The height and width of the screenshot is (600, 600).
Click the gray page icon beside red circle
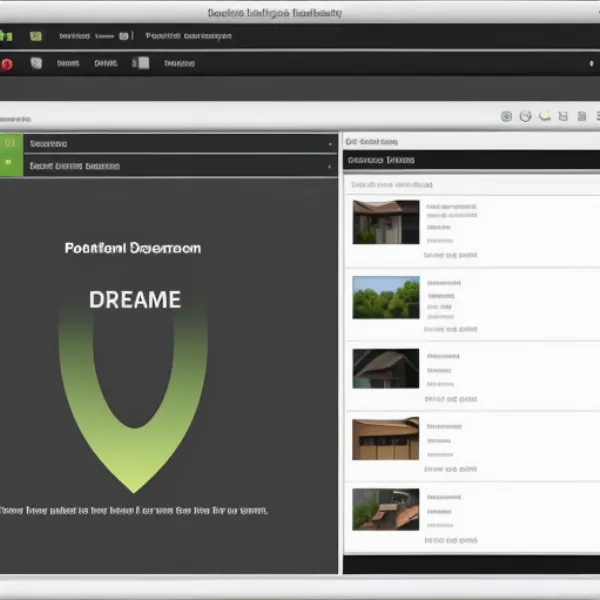coord(36,63)
